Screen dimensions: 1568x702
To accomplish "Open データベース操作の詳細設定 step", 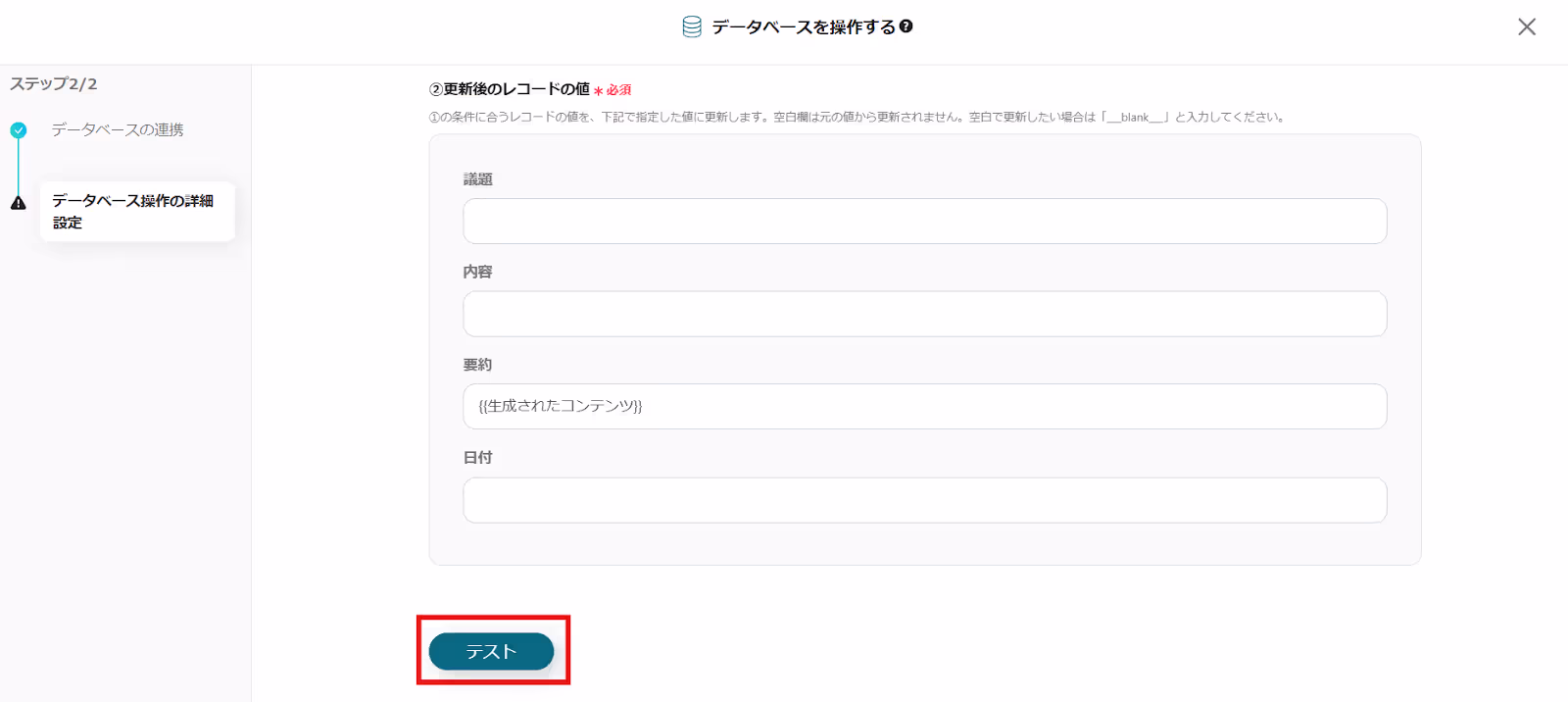I will pos(137,211).
